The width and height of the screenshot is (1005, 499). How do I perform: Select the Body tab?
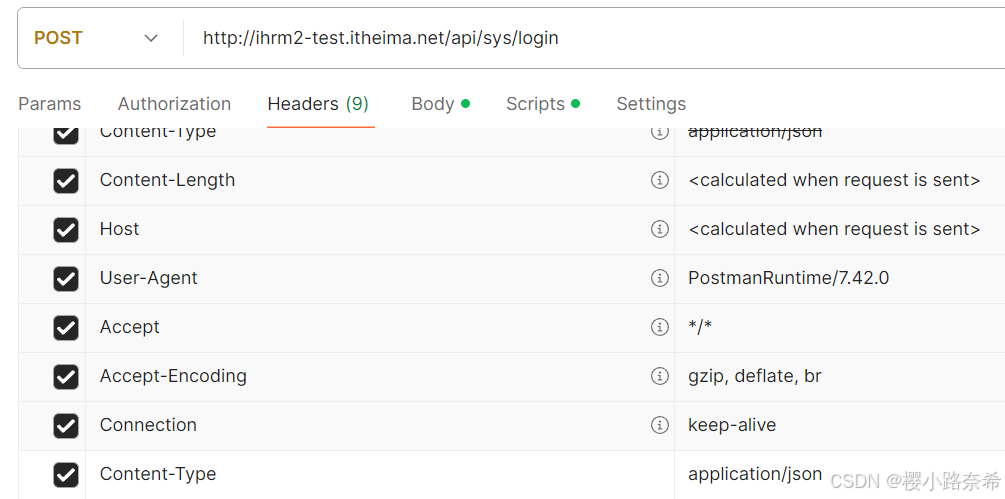[x=433, y=104]
